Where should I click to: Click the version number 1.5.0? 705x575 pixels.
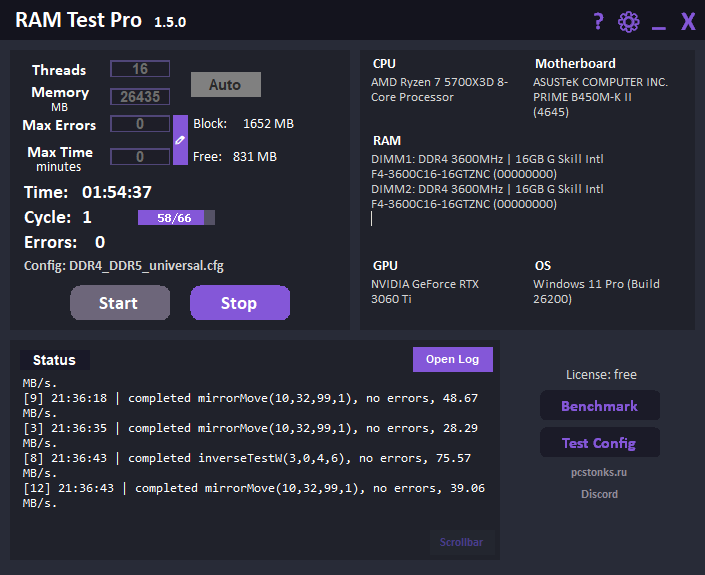(170, 22)
